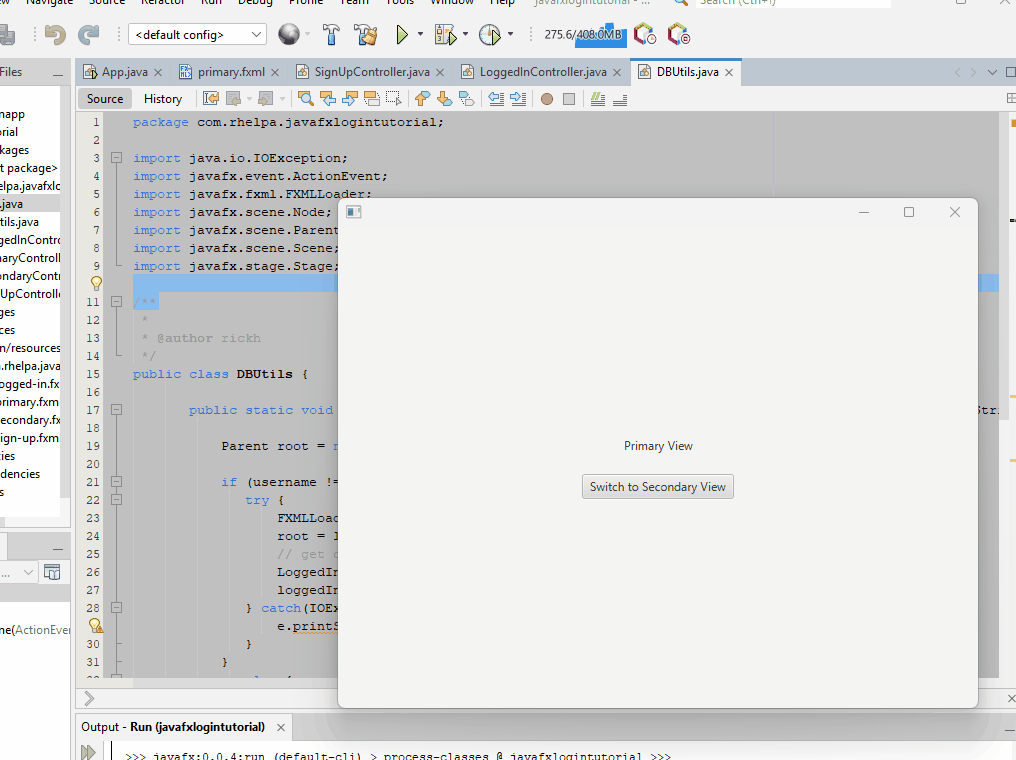1016x760 pixels.
Task: Click the first profiler hexagon icon with clock
Action: (x=645, y=34)
